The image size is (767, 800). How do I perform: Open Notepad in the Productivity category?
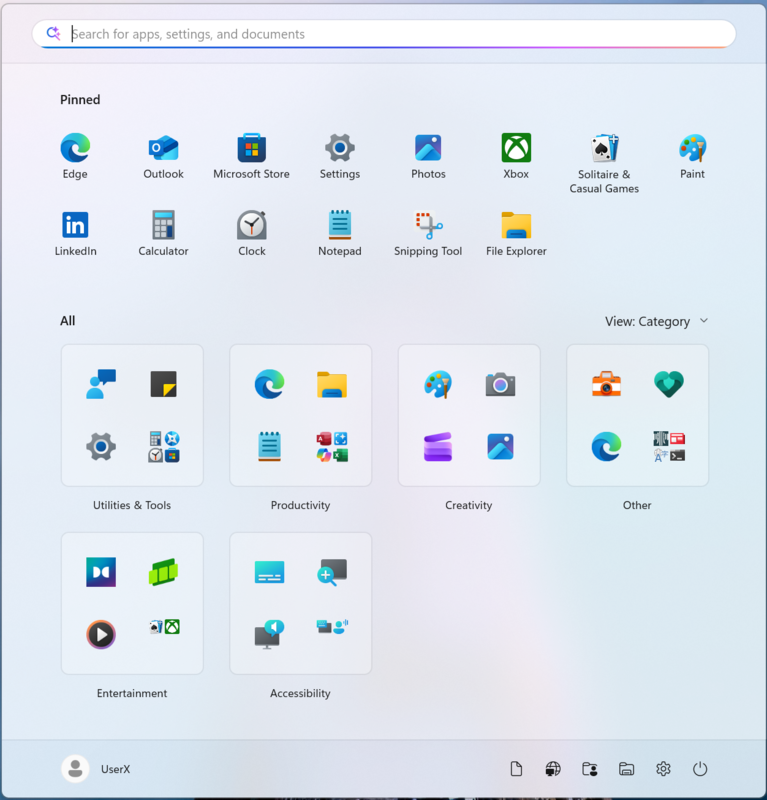[269, 446]
